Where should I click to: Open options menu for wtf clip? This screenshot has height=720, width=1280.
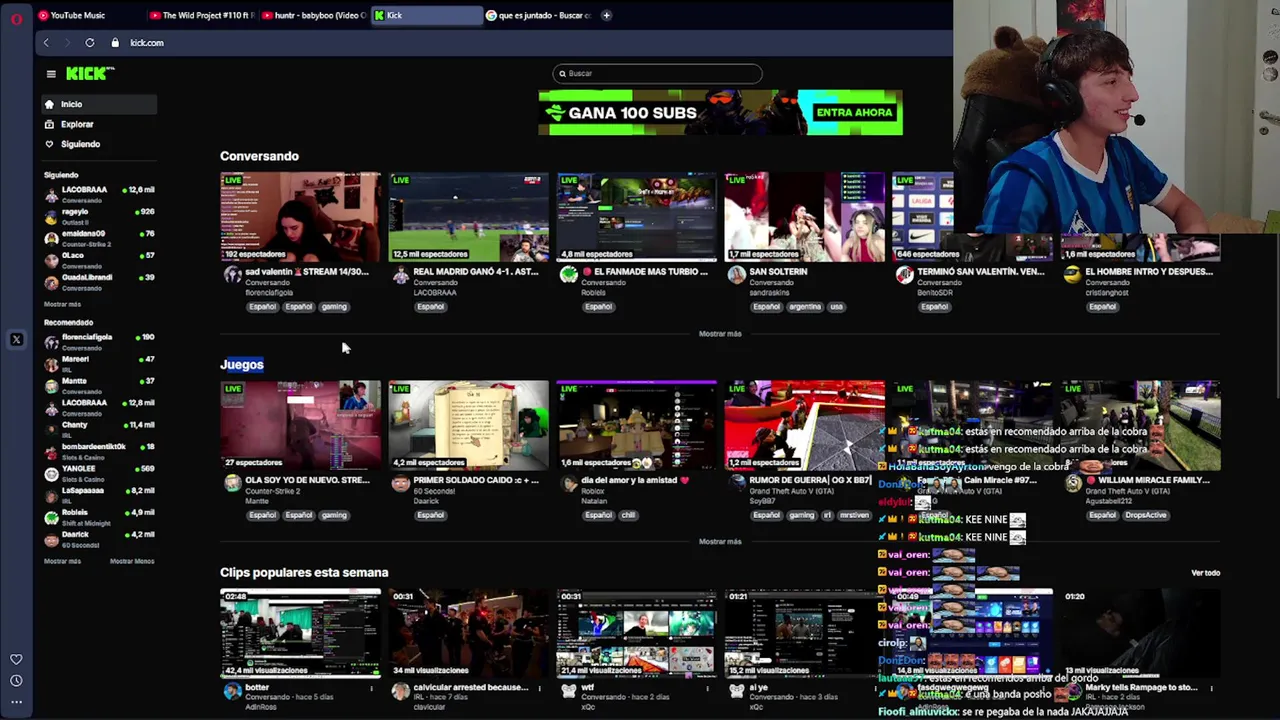pyautogui.click(x=708, y=688)
